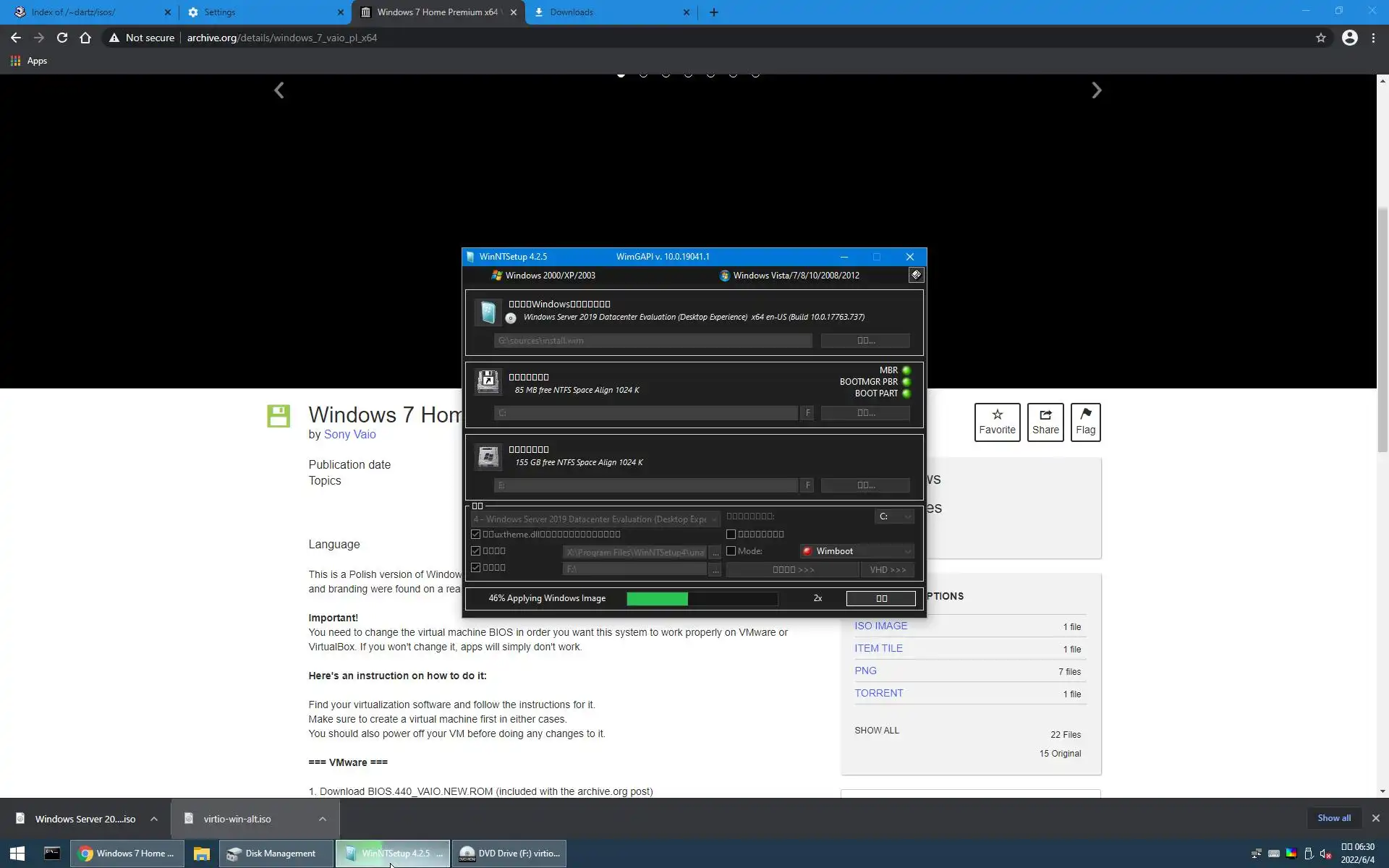Toggle the checkbox beside the F:\ path
This screenshot has height=868, width=1389.
tap(476, 568)
